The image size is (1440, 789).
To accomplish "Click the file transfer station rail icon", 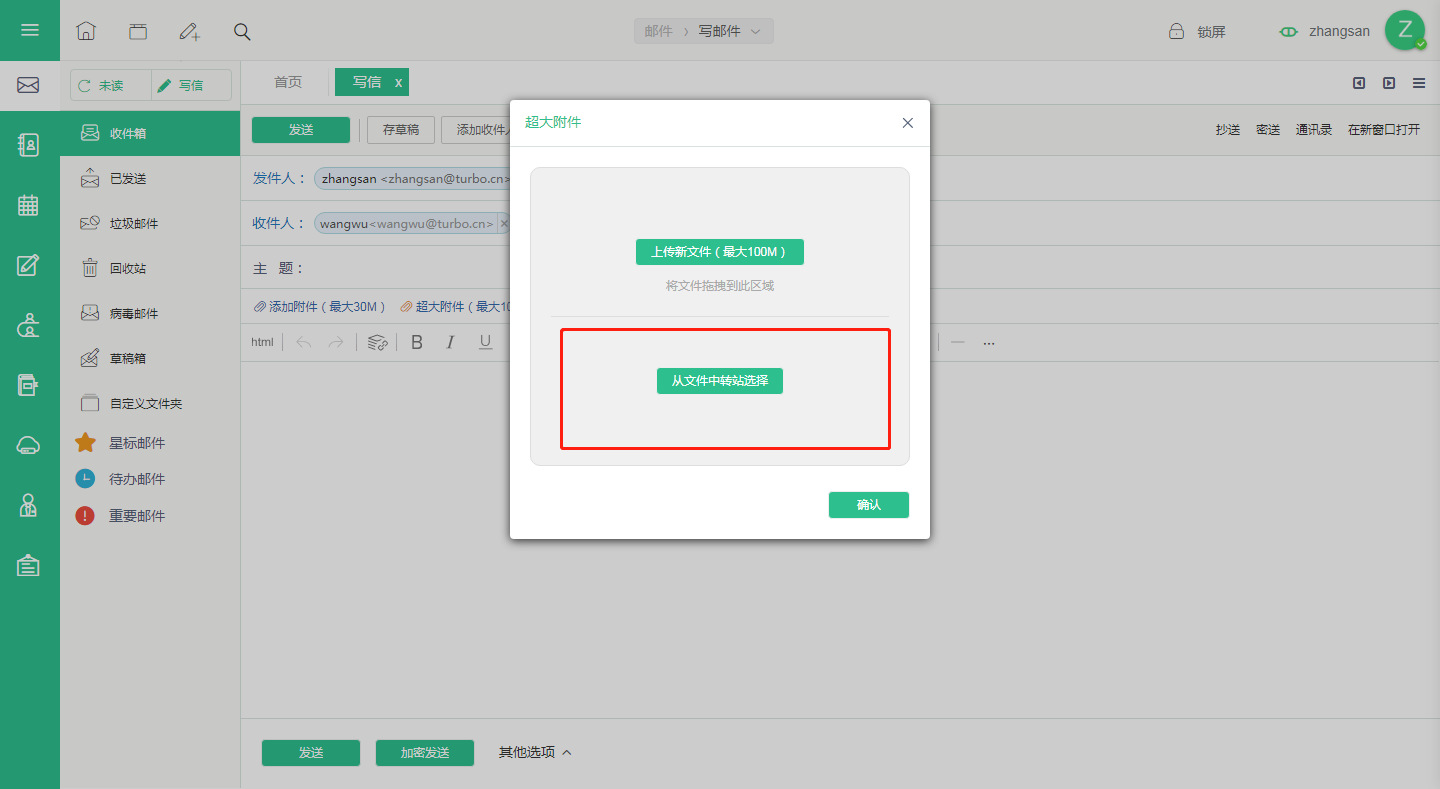I will 28,385.
